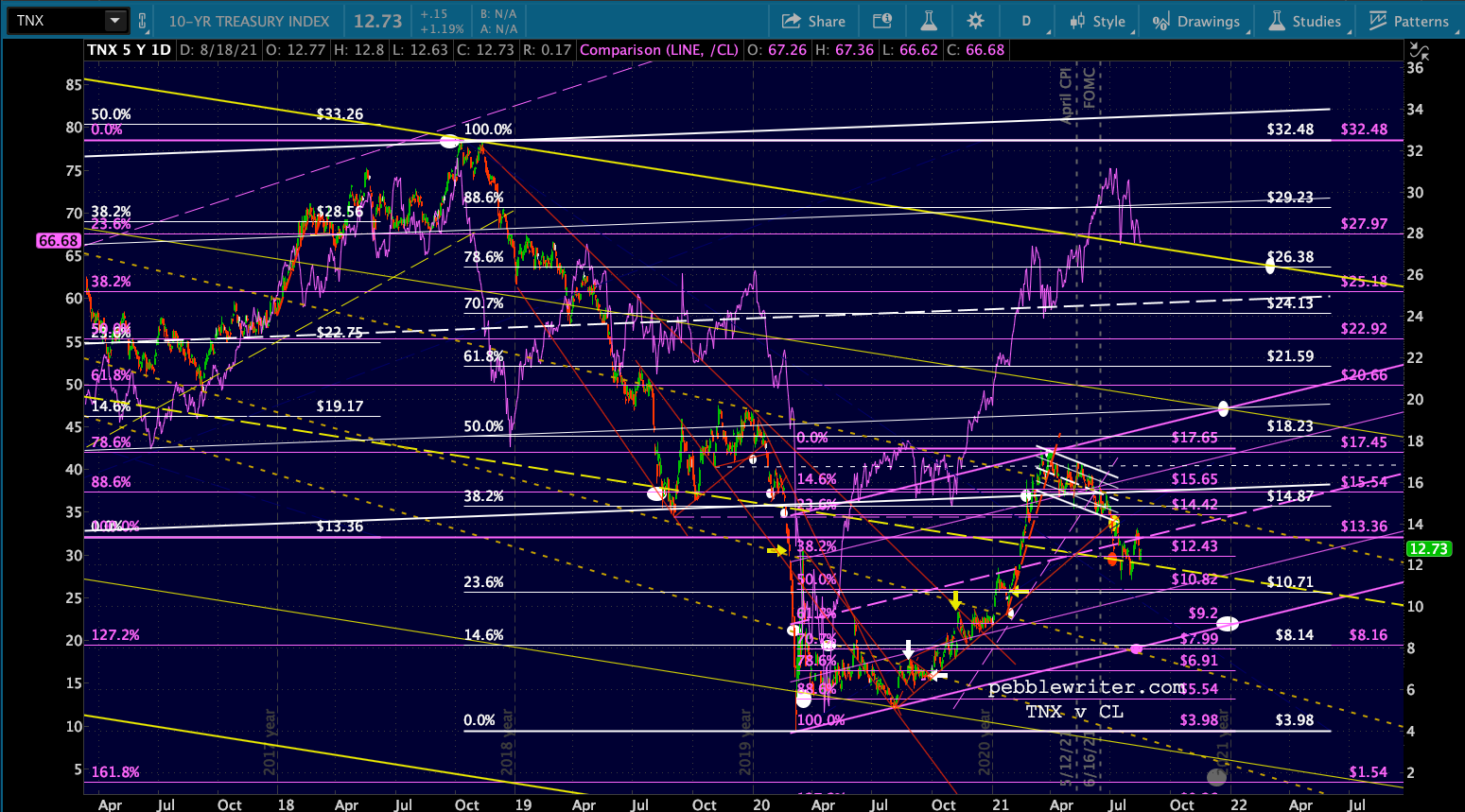The height and width of the screenshot is (812, 1465).
Task: Open the Patterns menu
Action: [x=1409, y=21]
